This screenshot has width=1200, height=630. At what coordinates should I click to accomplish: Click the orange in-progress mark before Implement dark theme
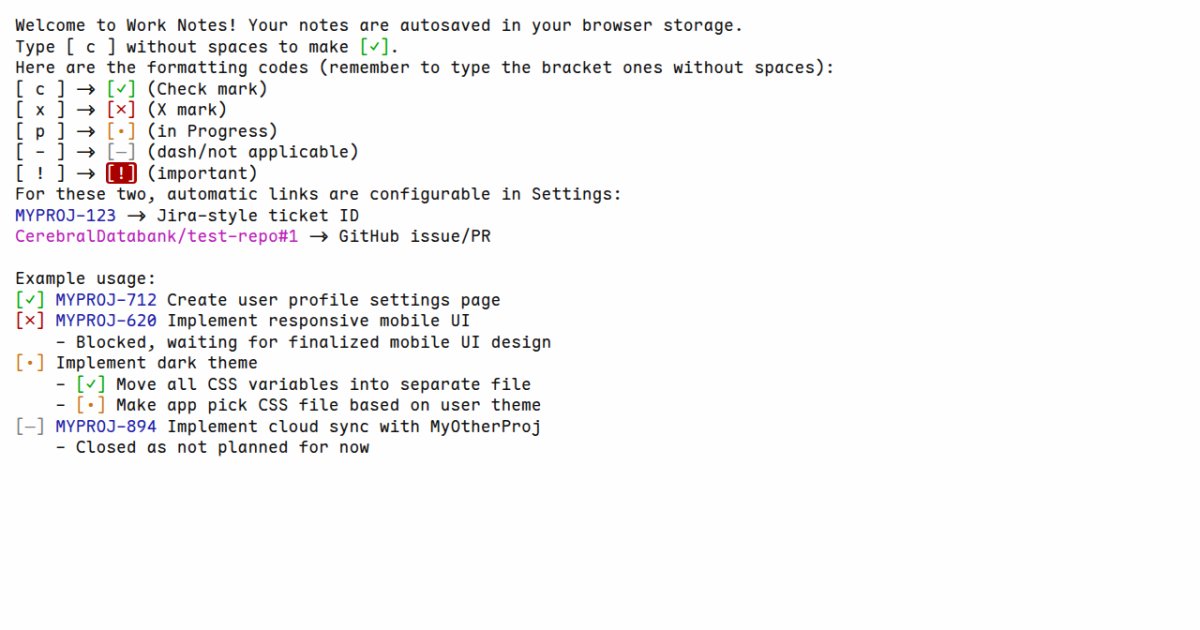point(30,363)
